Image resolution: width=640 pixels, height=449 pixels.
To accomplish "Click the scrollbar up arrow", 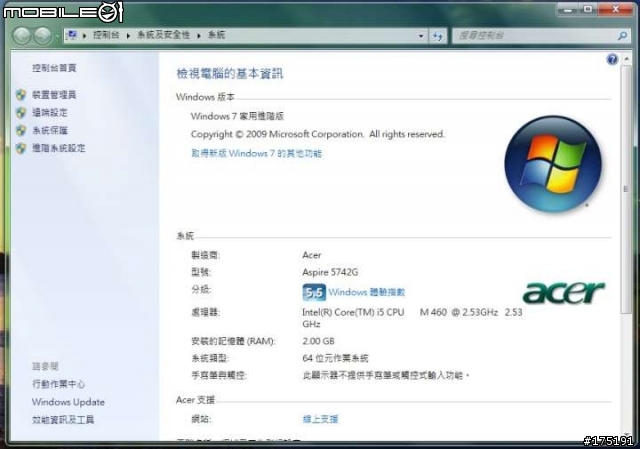I will click(626, 60).
